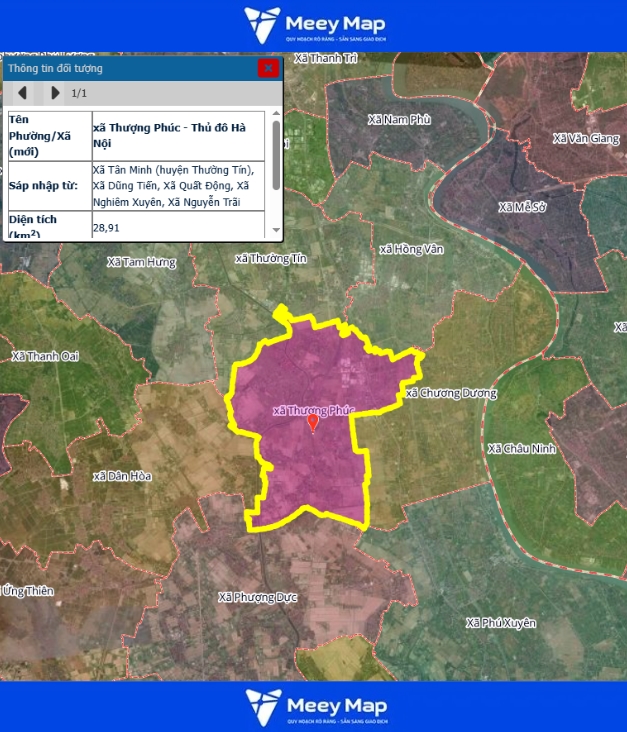
Task: Click the red location pin marker
Action: (313, 422)
